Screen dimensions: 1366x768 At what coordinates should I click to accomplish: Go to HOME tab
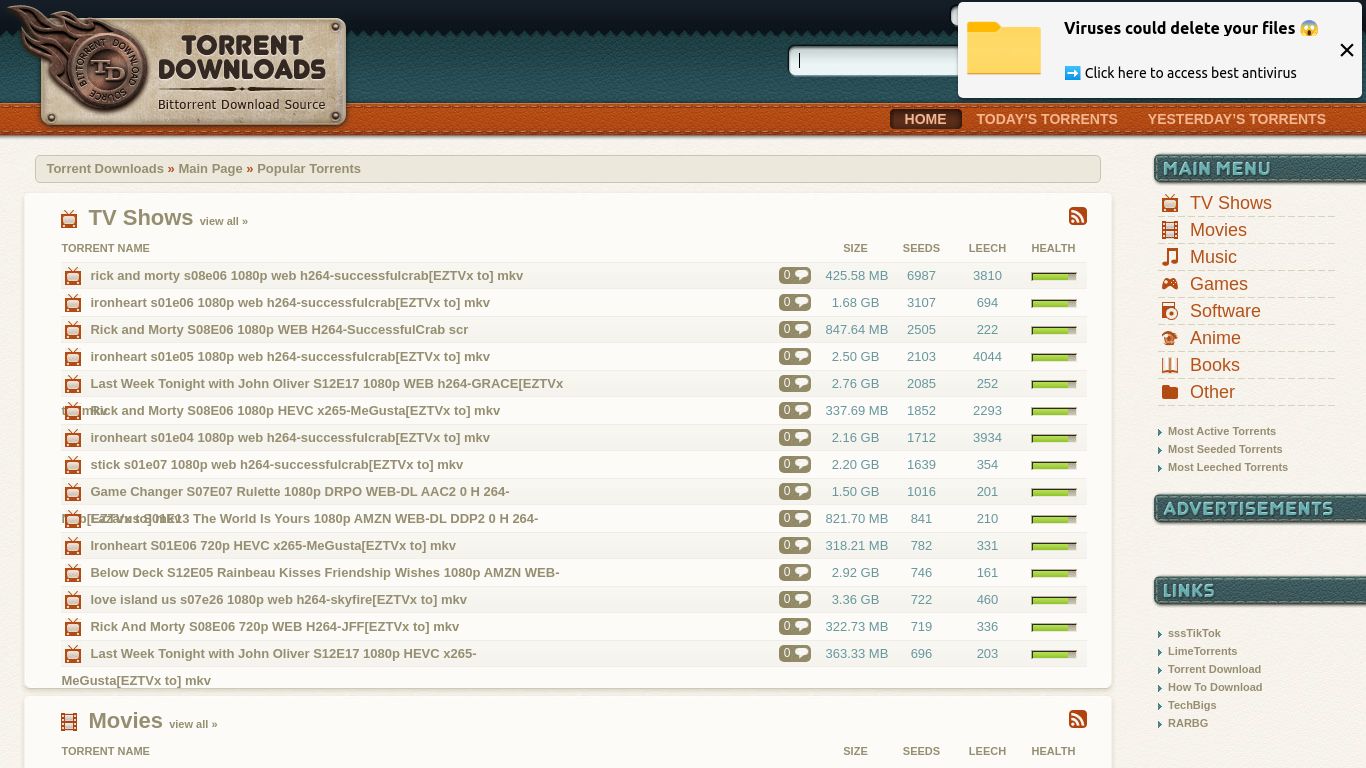pyautogui.click(x=925, y=119)
